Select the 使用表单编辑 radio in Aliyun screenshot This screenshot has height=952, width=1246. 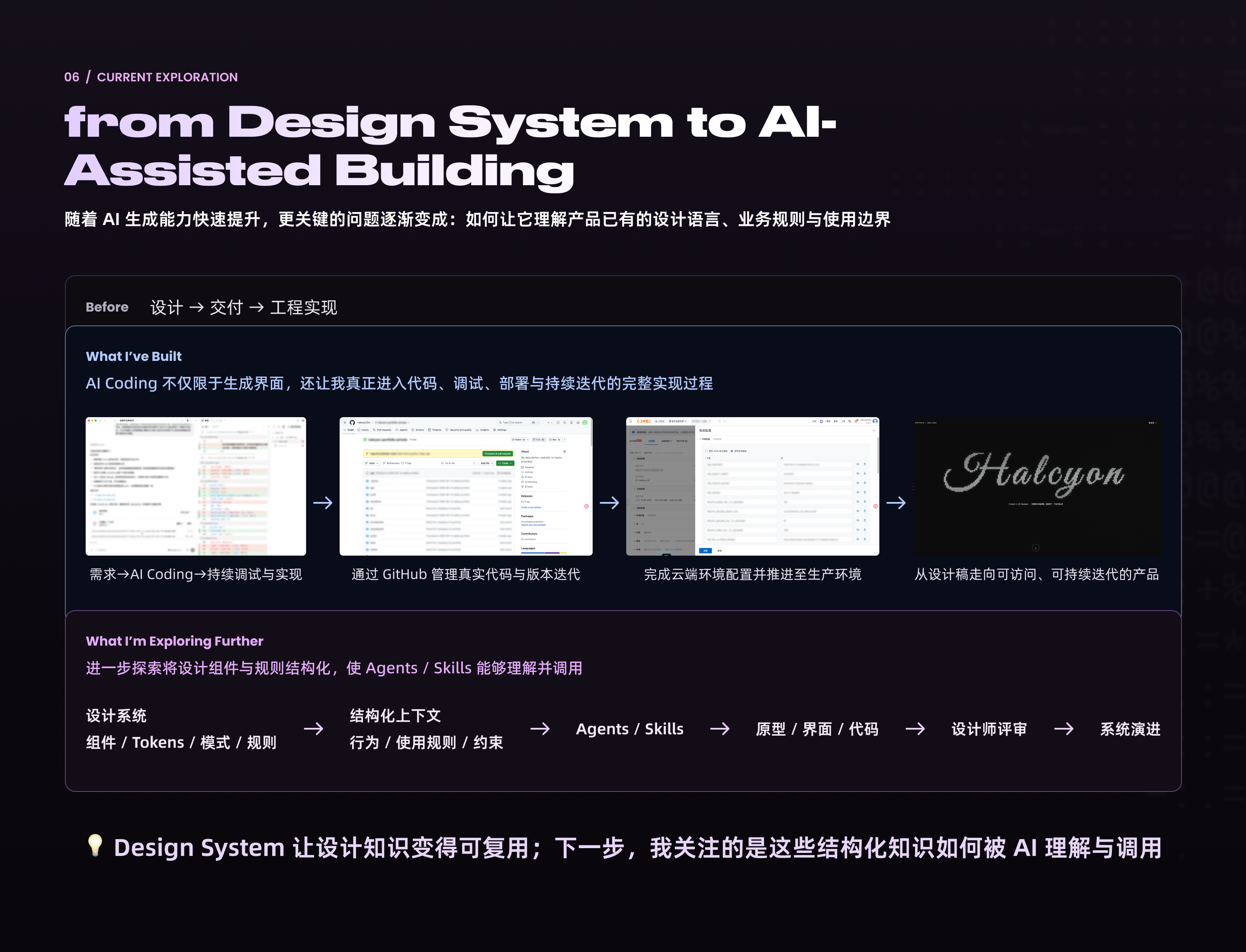[x=732, y=451]
